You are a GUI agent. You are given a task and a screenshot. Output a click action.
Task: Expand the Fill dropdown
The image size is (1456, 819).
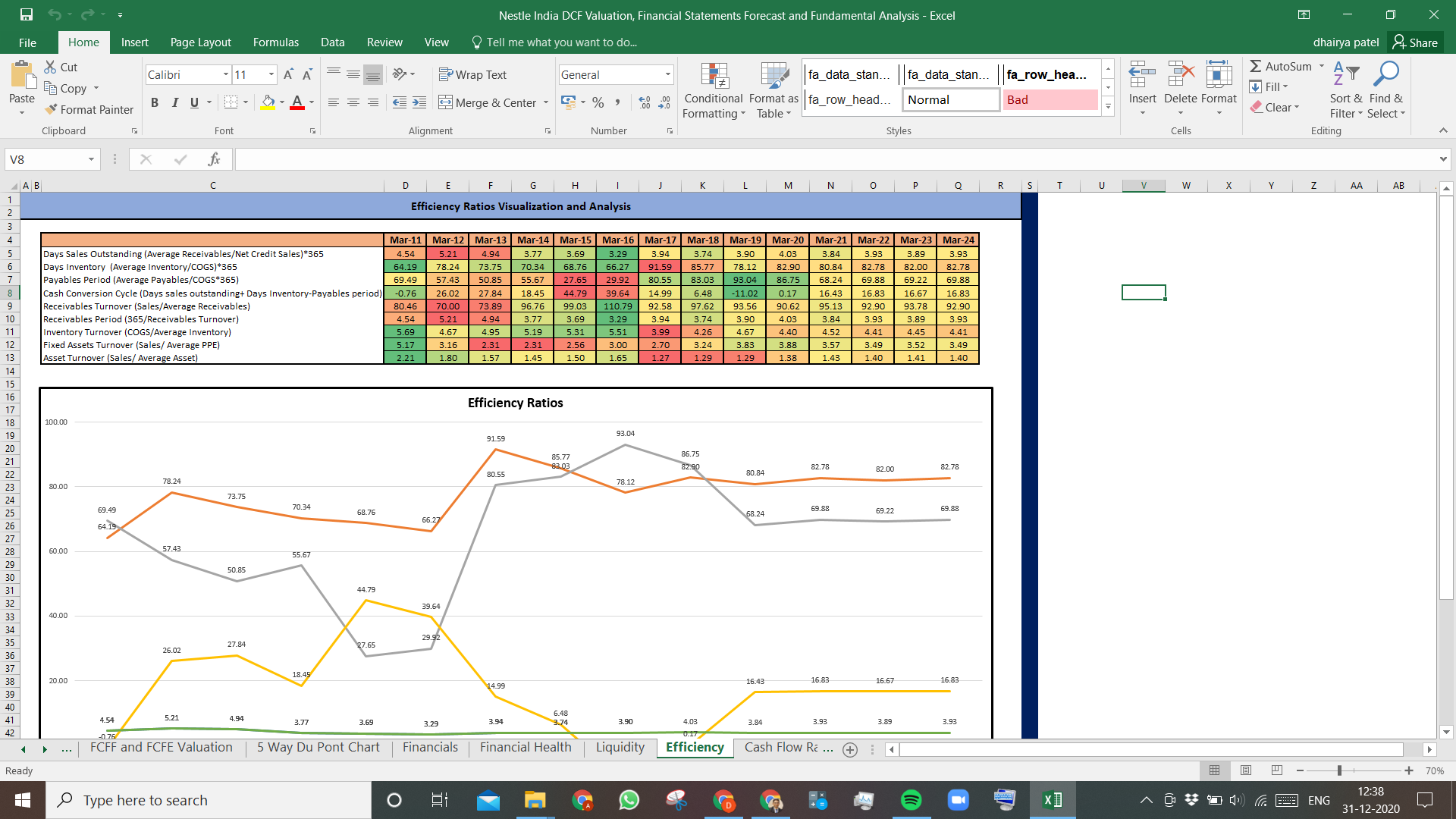(1285, 86)
